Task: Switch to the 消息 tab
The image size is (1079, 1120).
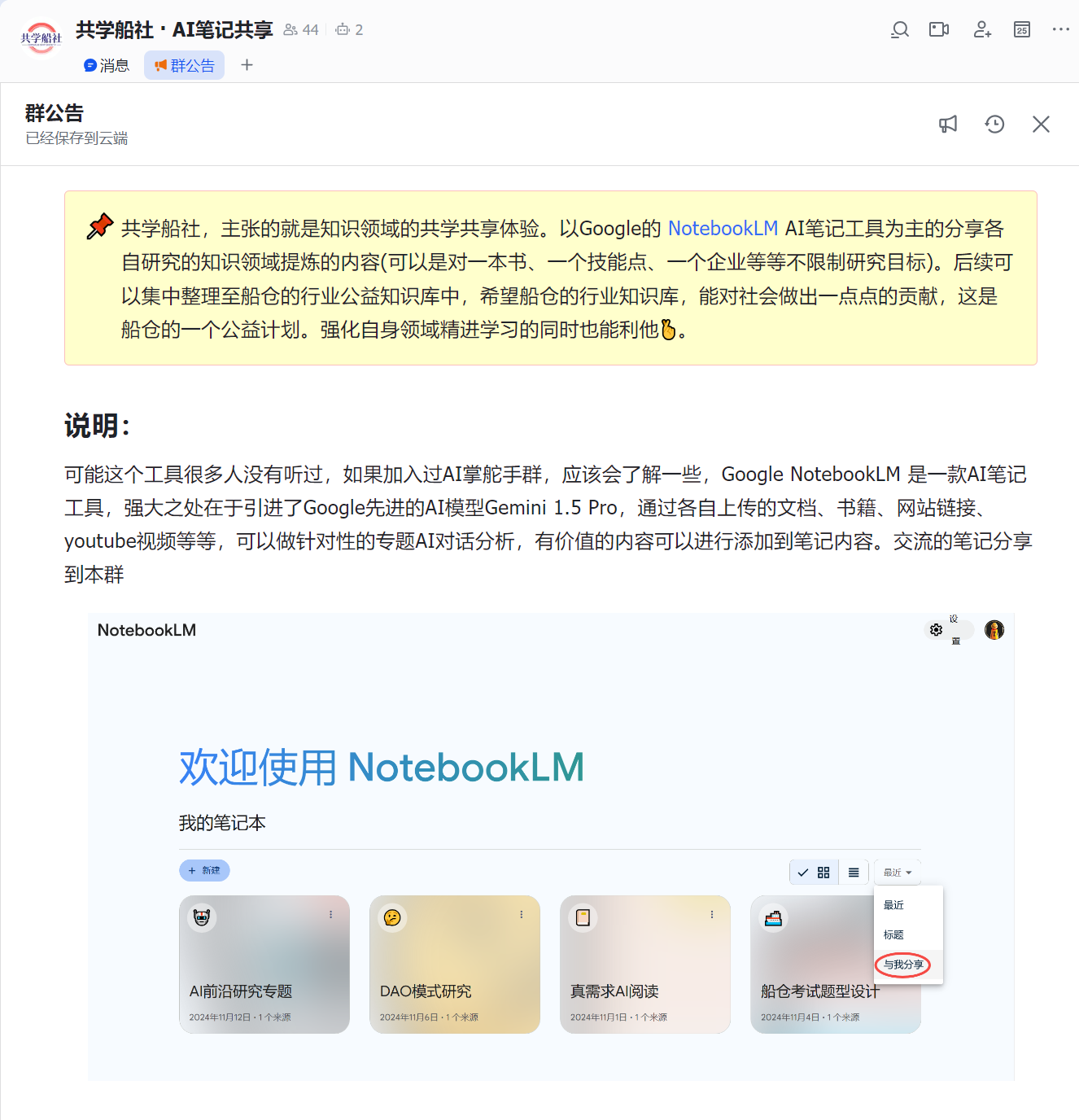Action: click(x=107, y=65)
